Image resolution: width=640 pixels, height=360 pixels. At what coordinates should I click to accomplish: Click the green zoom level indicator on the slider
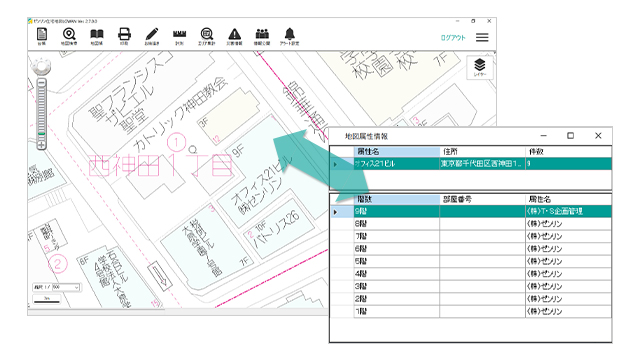tap(42, 133)
